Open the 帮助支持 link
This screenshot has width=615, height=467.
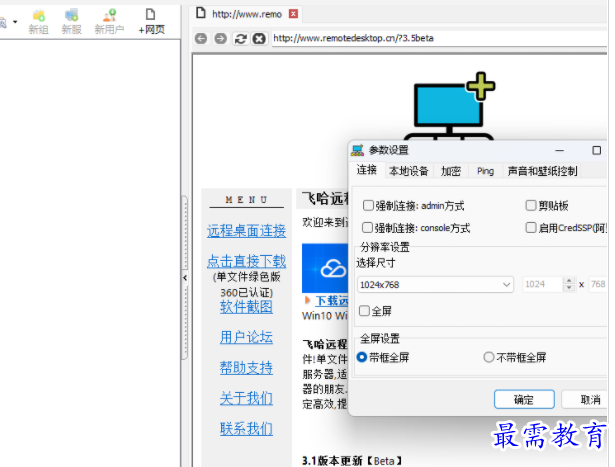246,367
